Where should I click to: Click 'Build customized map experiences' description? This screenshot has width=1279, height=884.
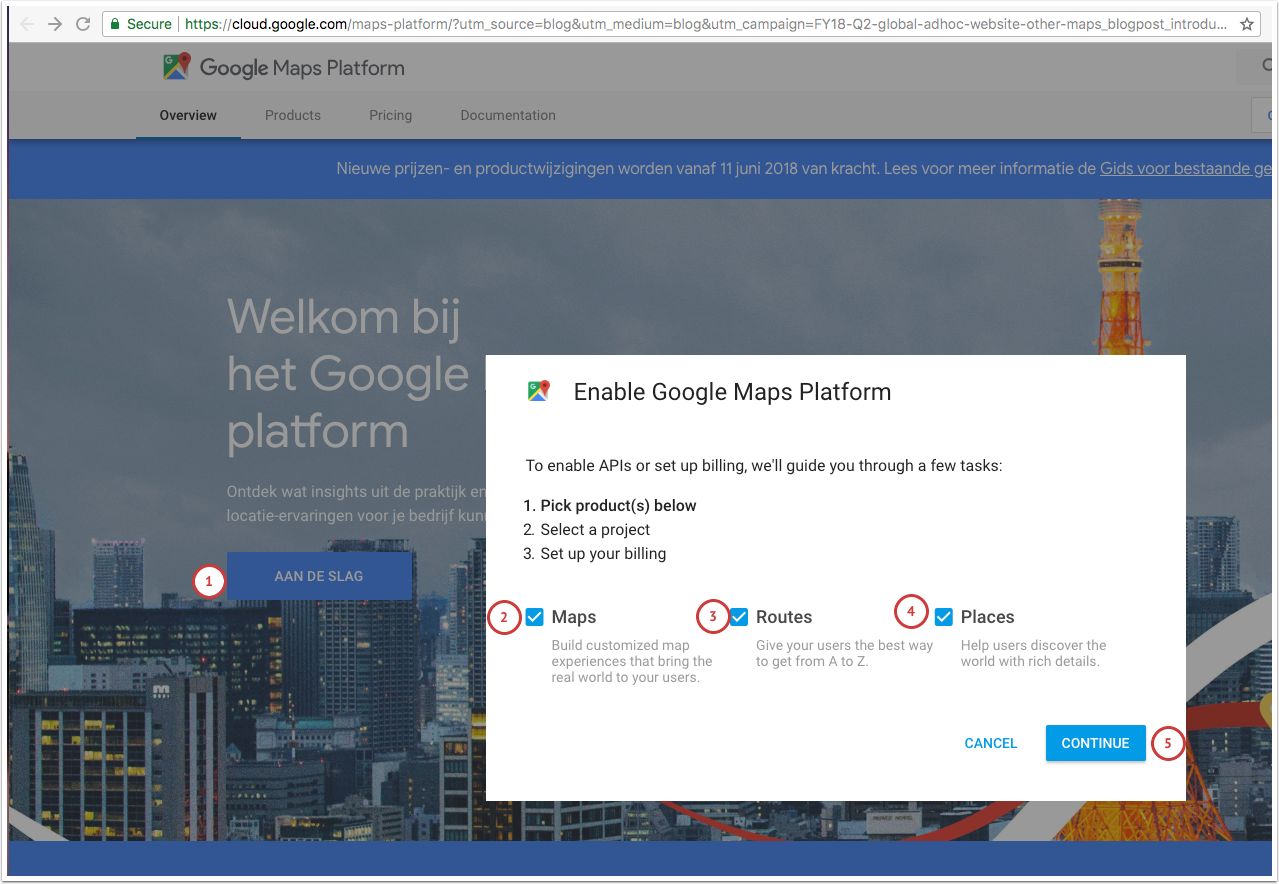pos(632,661)
